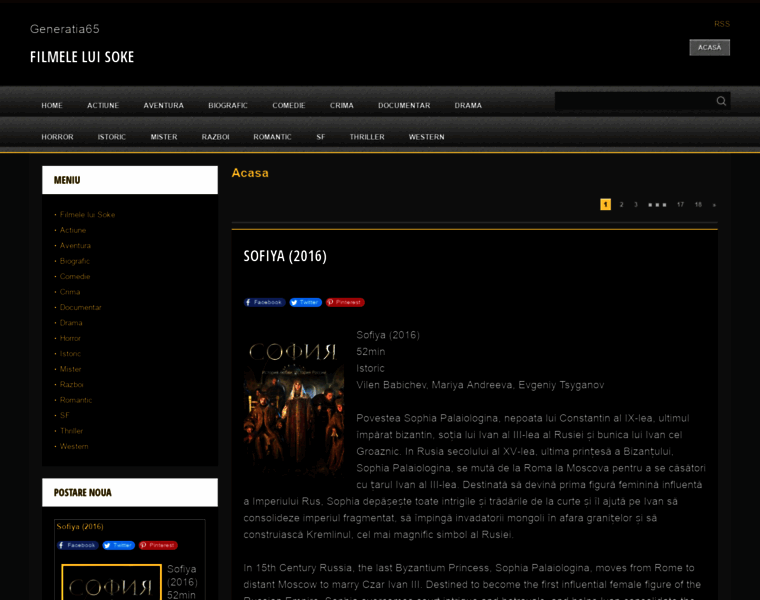The image size is (760, 600).
Task: Open the RSS feed link
Action: pos(722,24)
